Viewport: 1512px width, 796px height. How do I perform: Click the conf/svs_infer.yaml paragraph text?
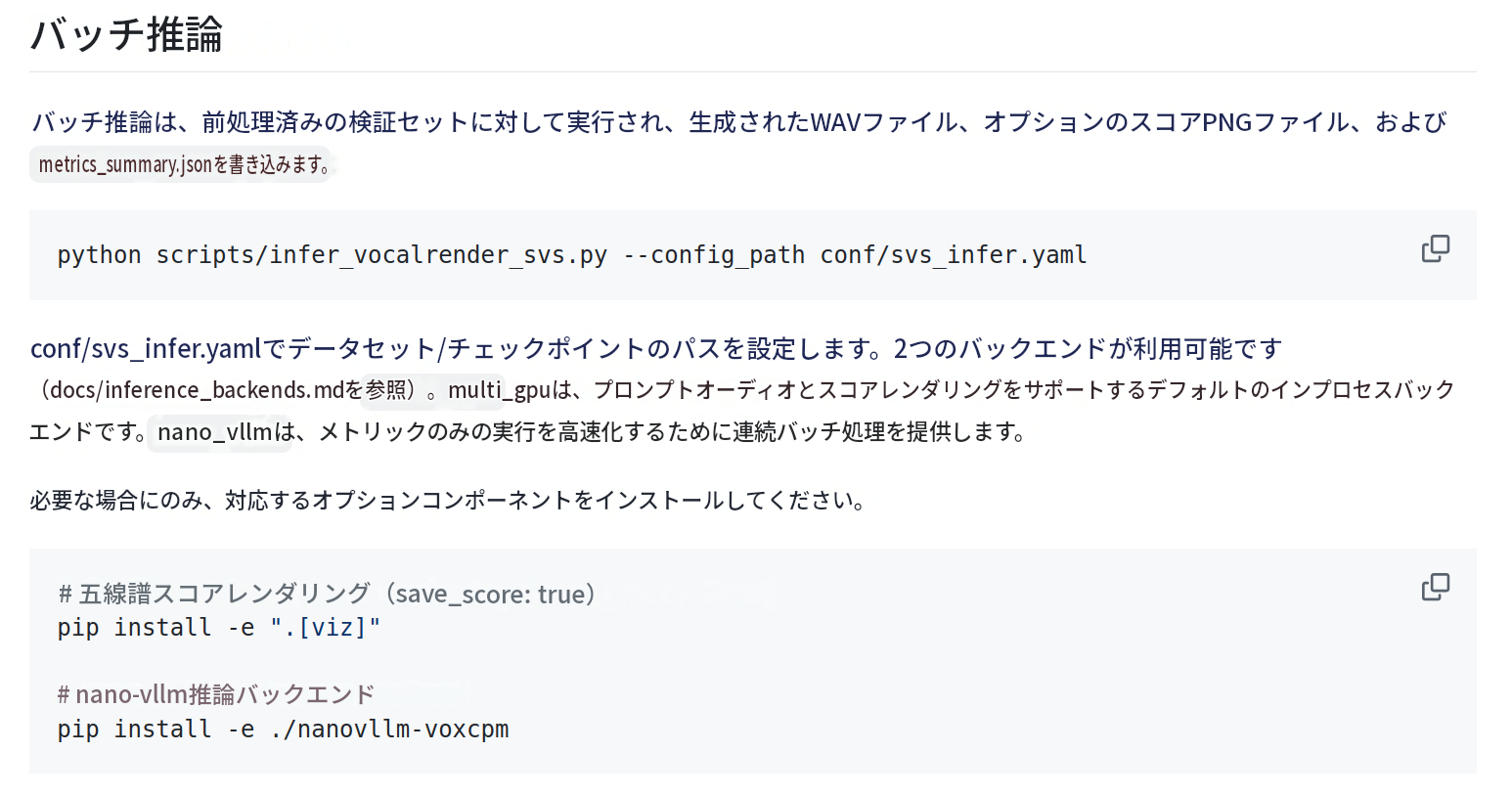[146, 348]
